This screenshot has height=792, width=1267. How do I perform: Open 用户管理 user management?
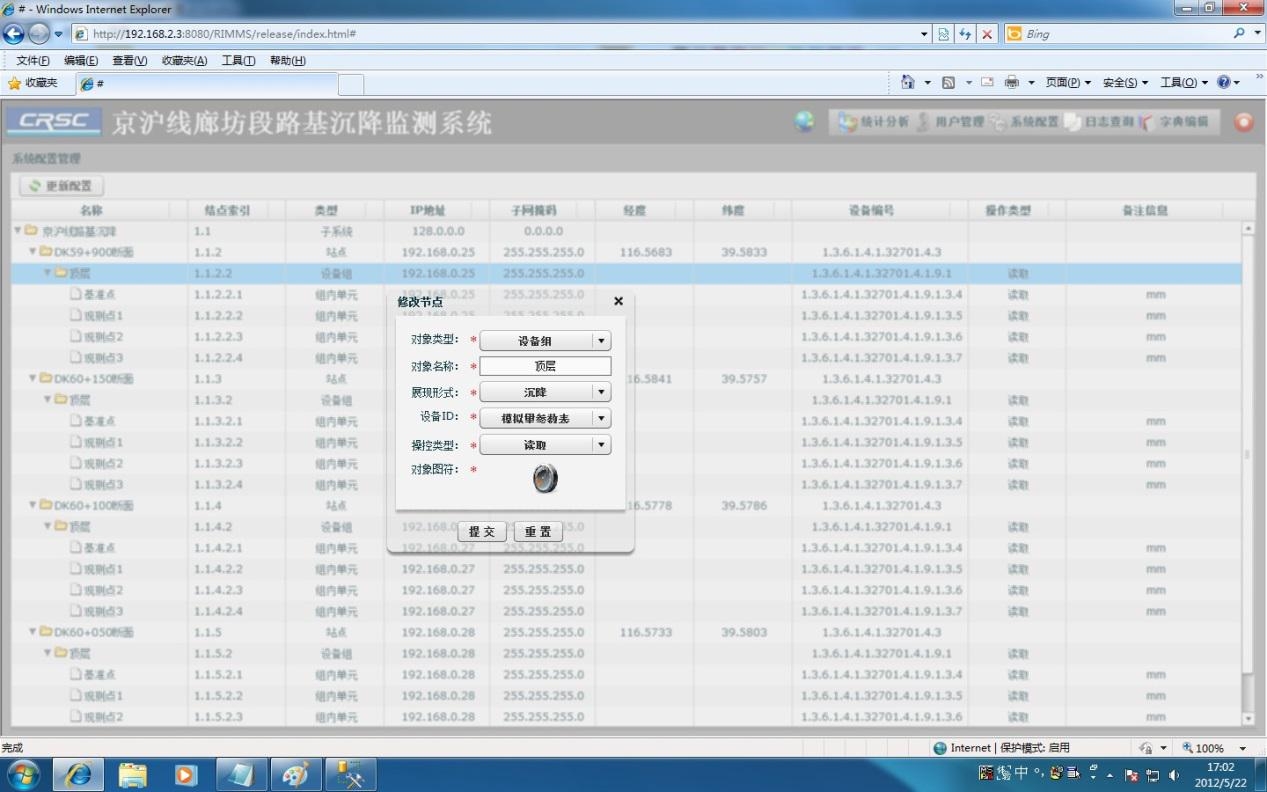coord(950,122)
